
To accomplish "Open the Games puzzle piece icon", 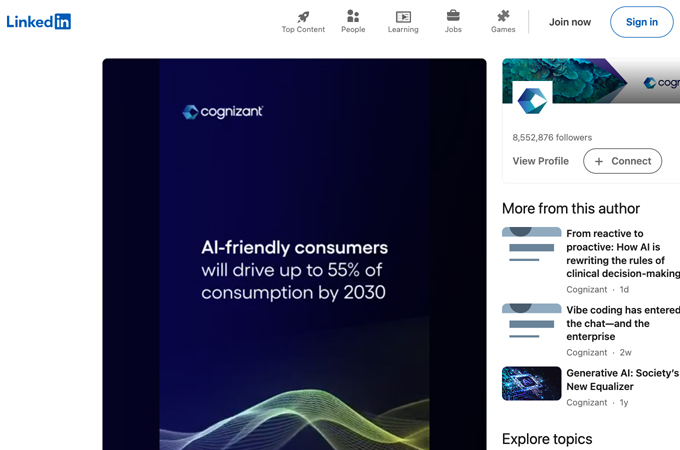I will [503, 16].
